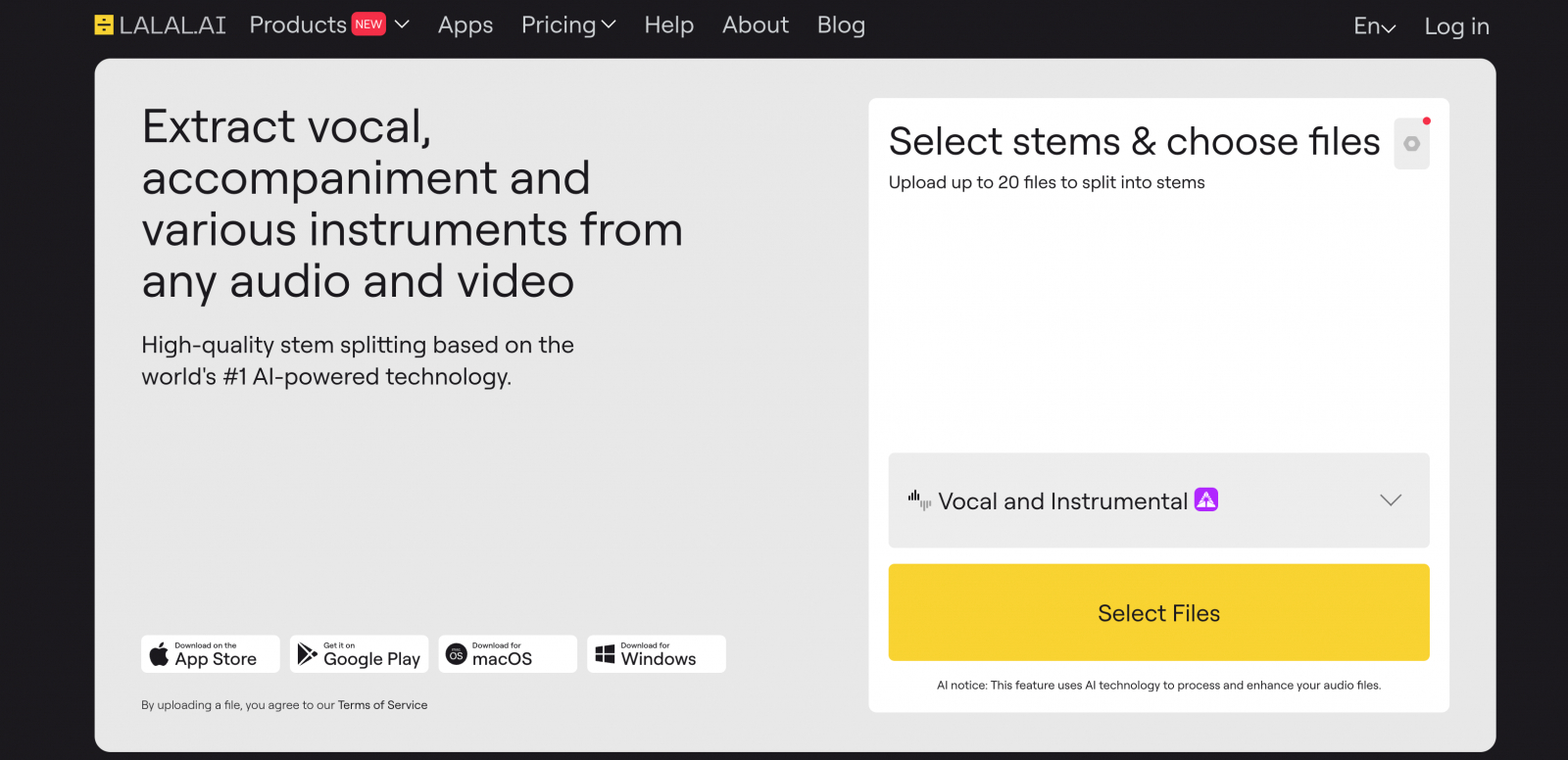Open the Google Play download badge

click(360, 654)
